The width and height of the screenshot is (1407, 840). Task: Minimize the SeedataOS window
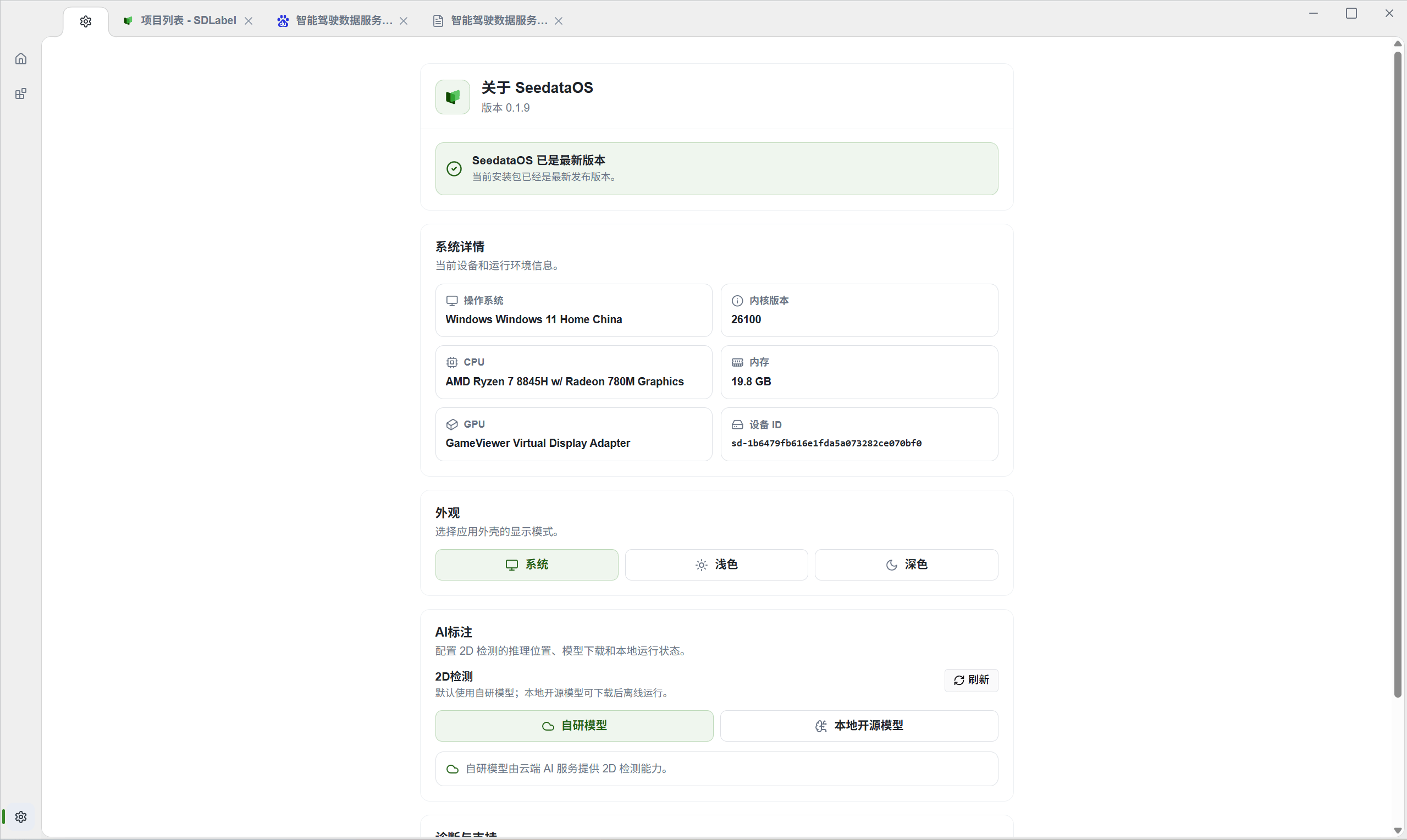coord(1314,14)
